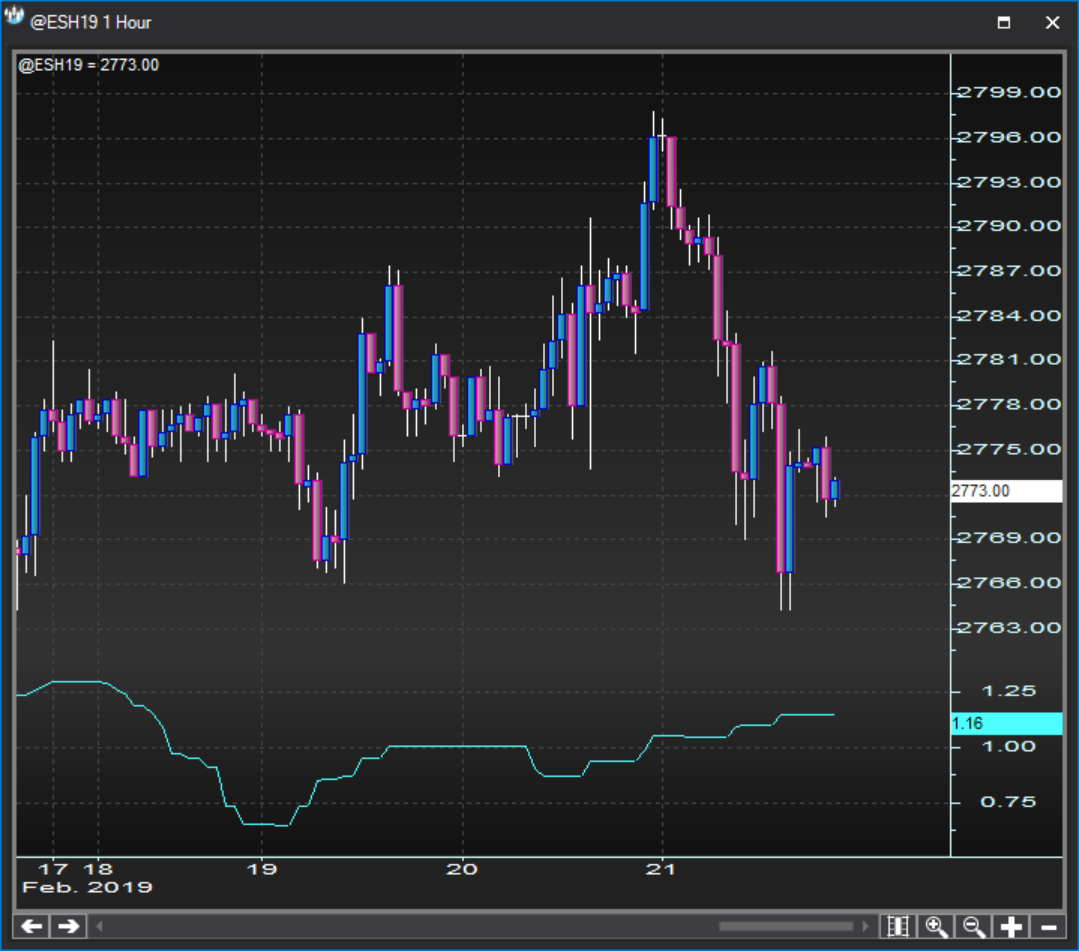Click the tallest candle near 2796 high
This screenshot has height=951, width=1079.
pyautogui.click(x=653, y=170)
